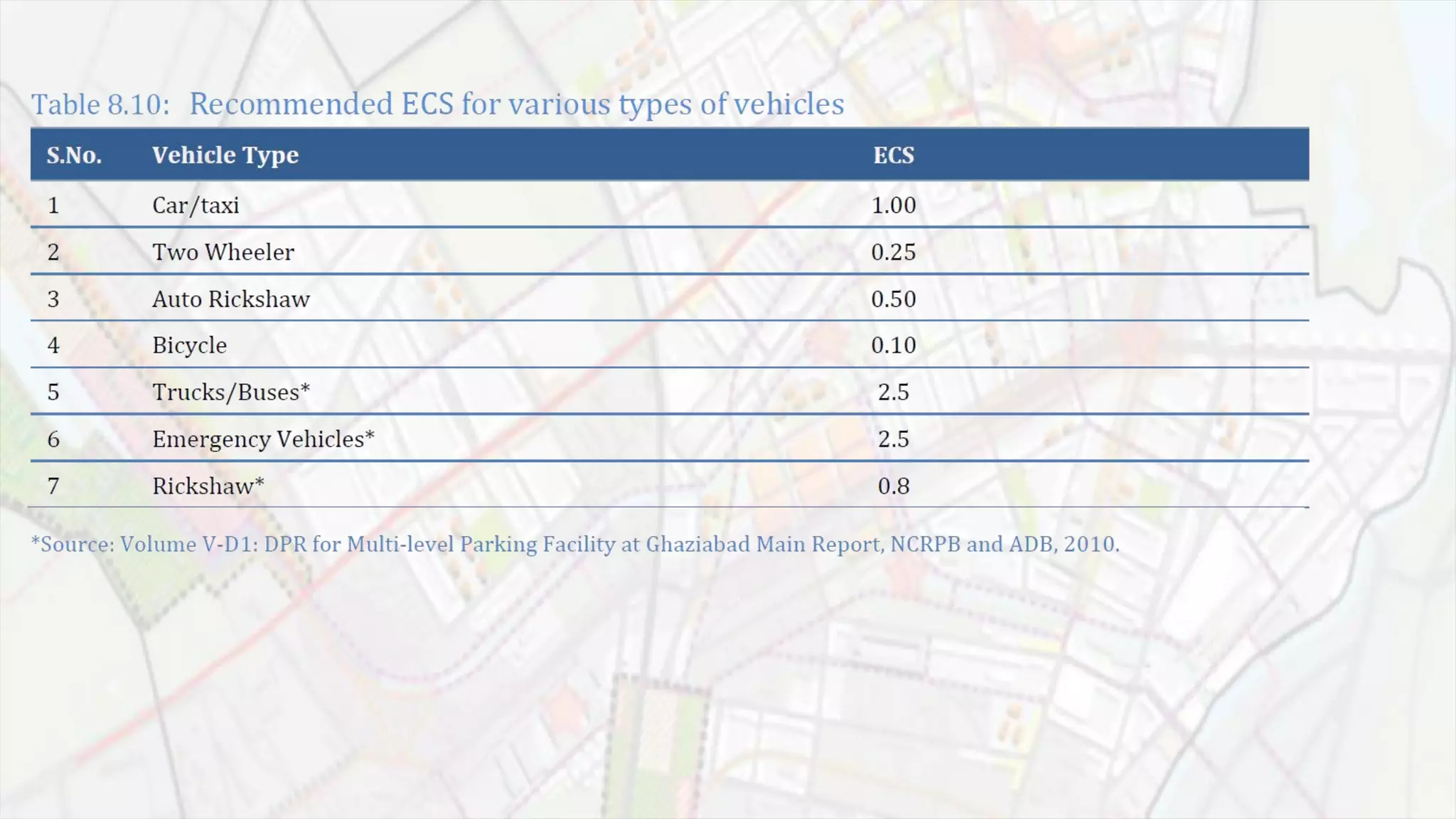The width and height of the screenshot is (1456, 819).
Task: Click the 'Auto Rickshaw' table cell
Action: (230, 299)
